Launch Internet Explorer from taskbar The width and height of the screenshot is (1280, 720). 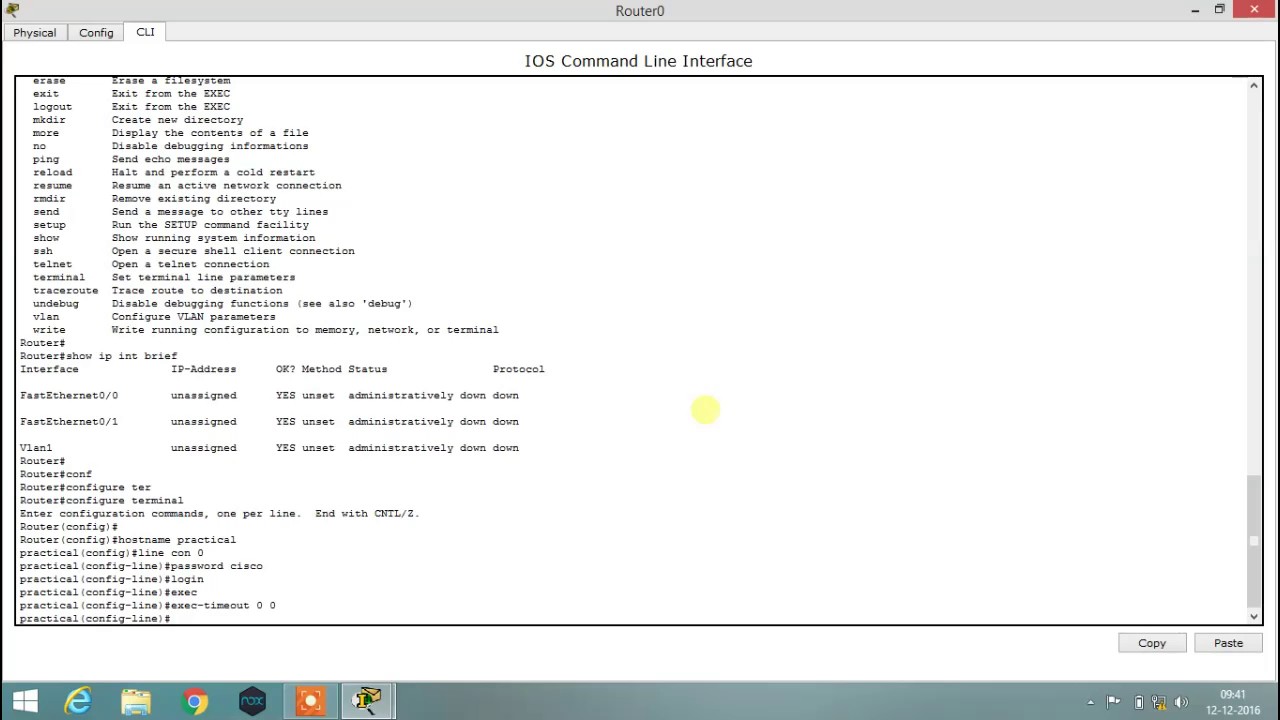point(78,702)
